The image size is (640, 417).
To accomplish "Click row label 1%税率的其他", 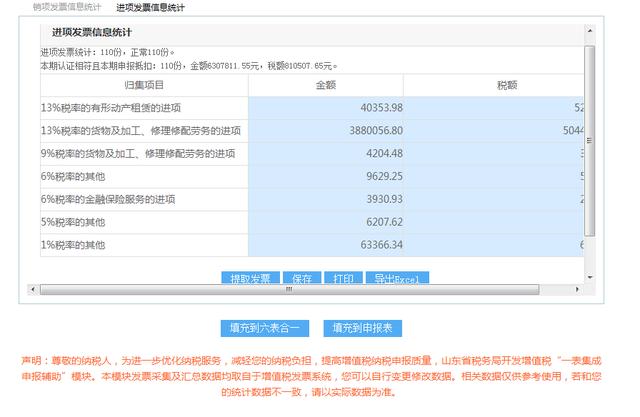I will coord(73,245).
